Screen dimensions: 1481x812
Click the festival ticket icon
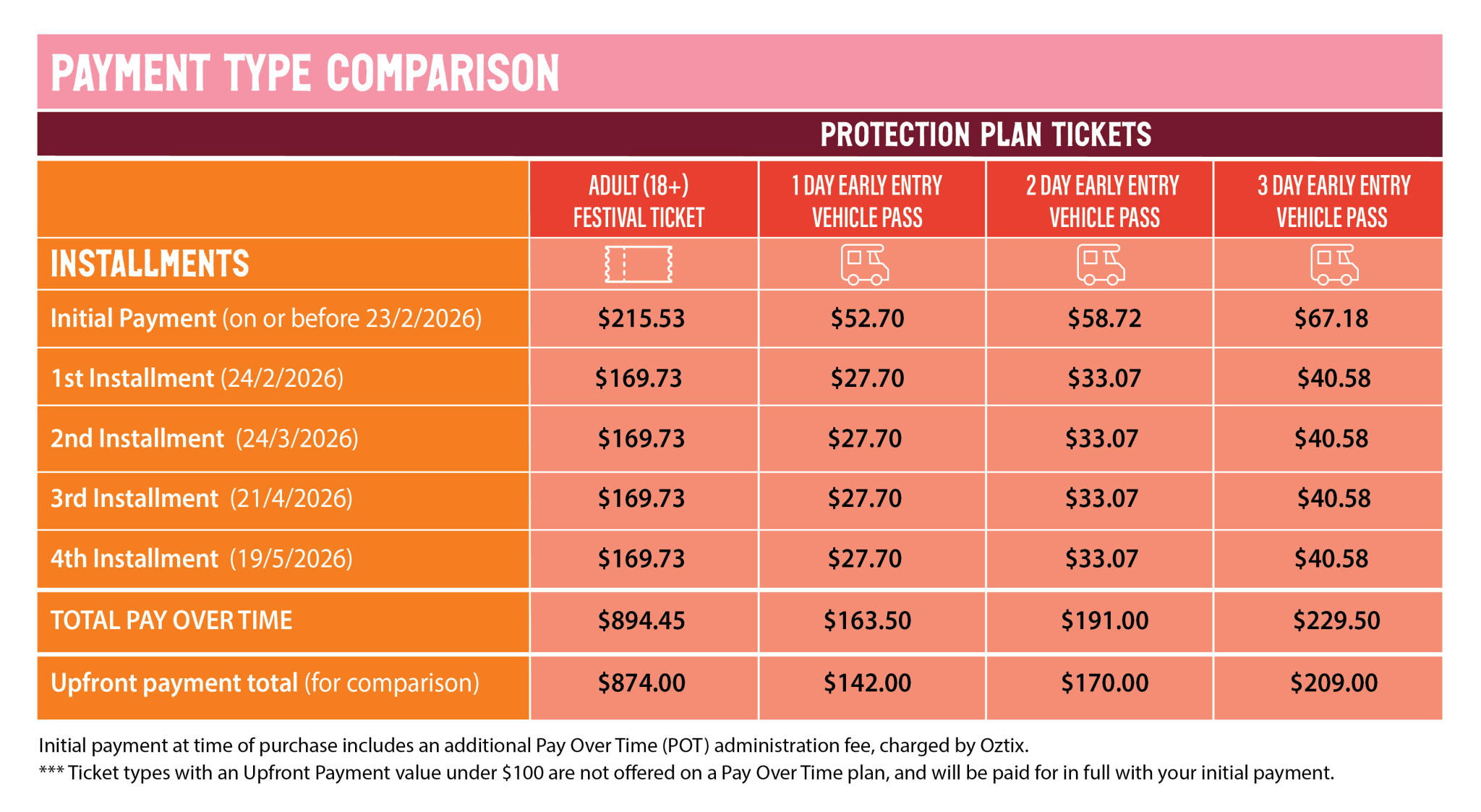(x=639, y=264)
